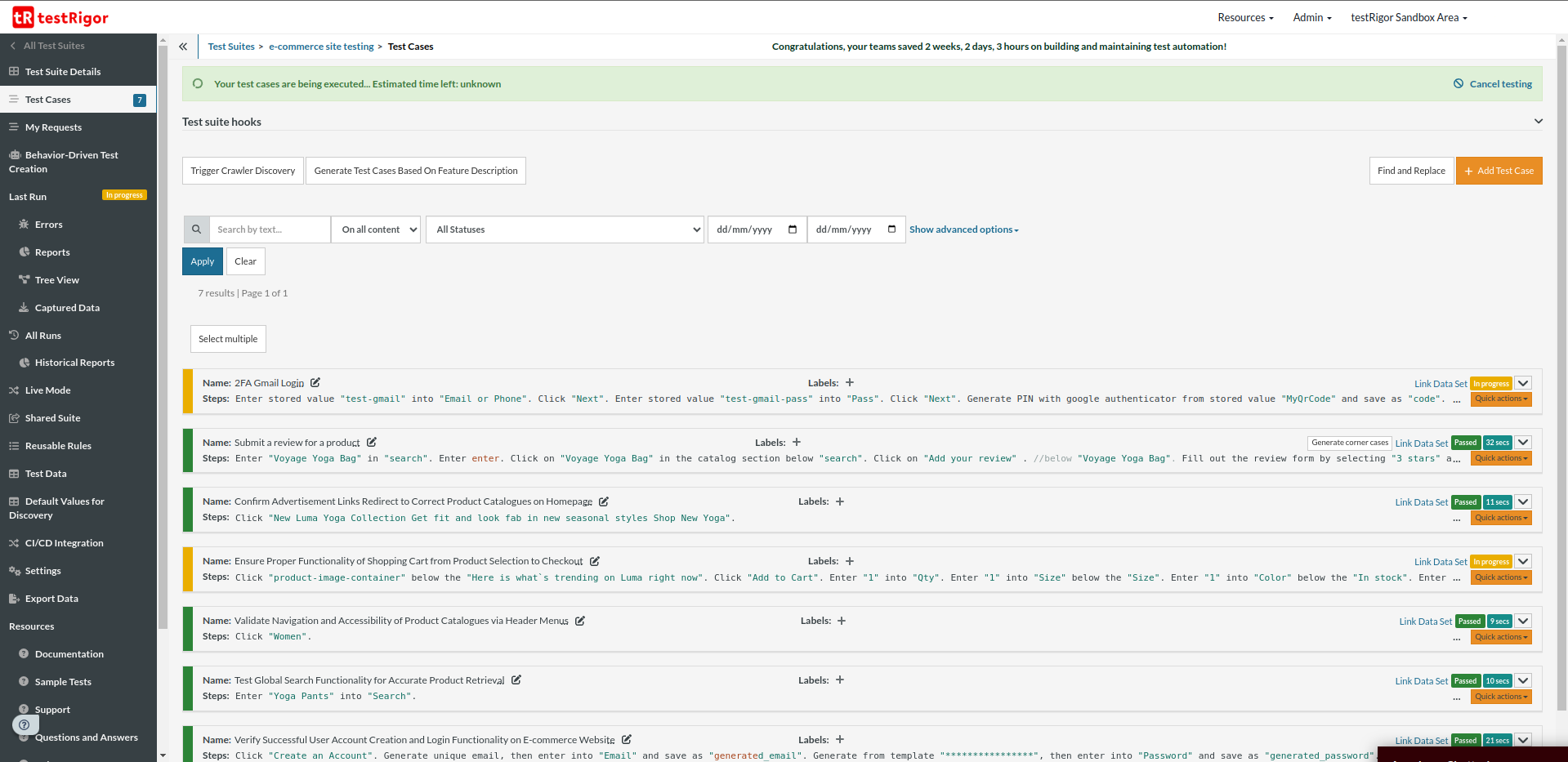Open calendar picker of second date field
Image resolution: width=1568 pixels, height=762 pixels.
891,229
